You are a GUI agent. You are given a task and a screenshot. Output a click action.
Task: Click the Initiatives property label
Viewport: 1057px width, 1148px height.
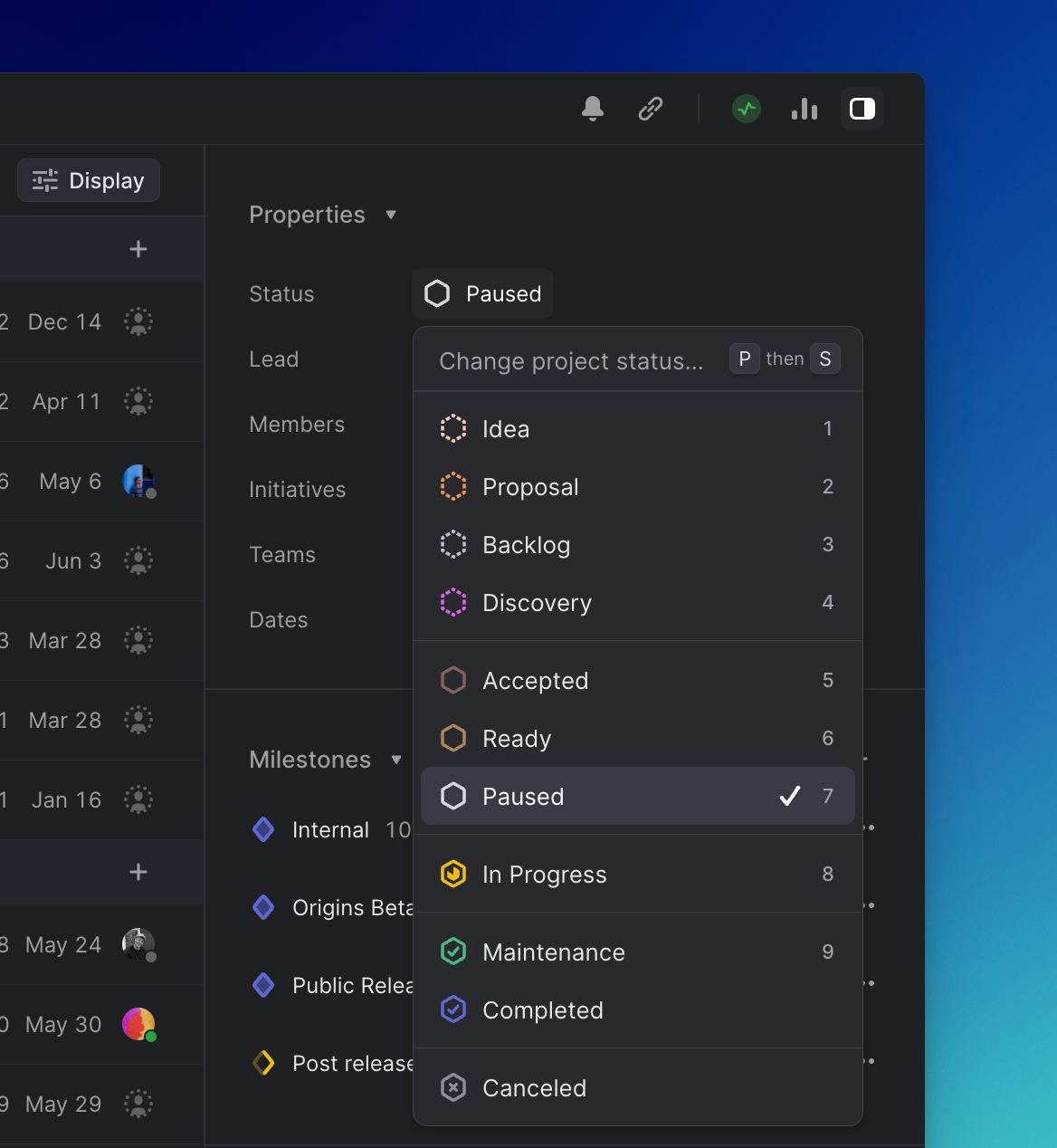point(298,489)
